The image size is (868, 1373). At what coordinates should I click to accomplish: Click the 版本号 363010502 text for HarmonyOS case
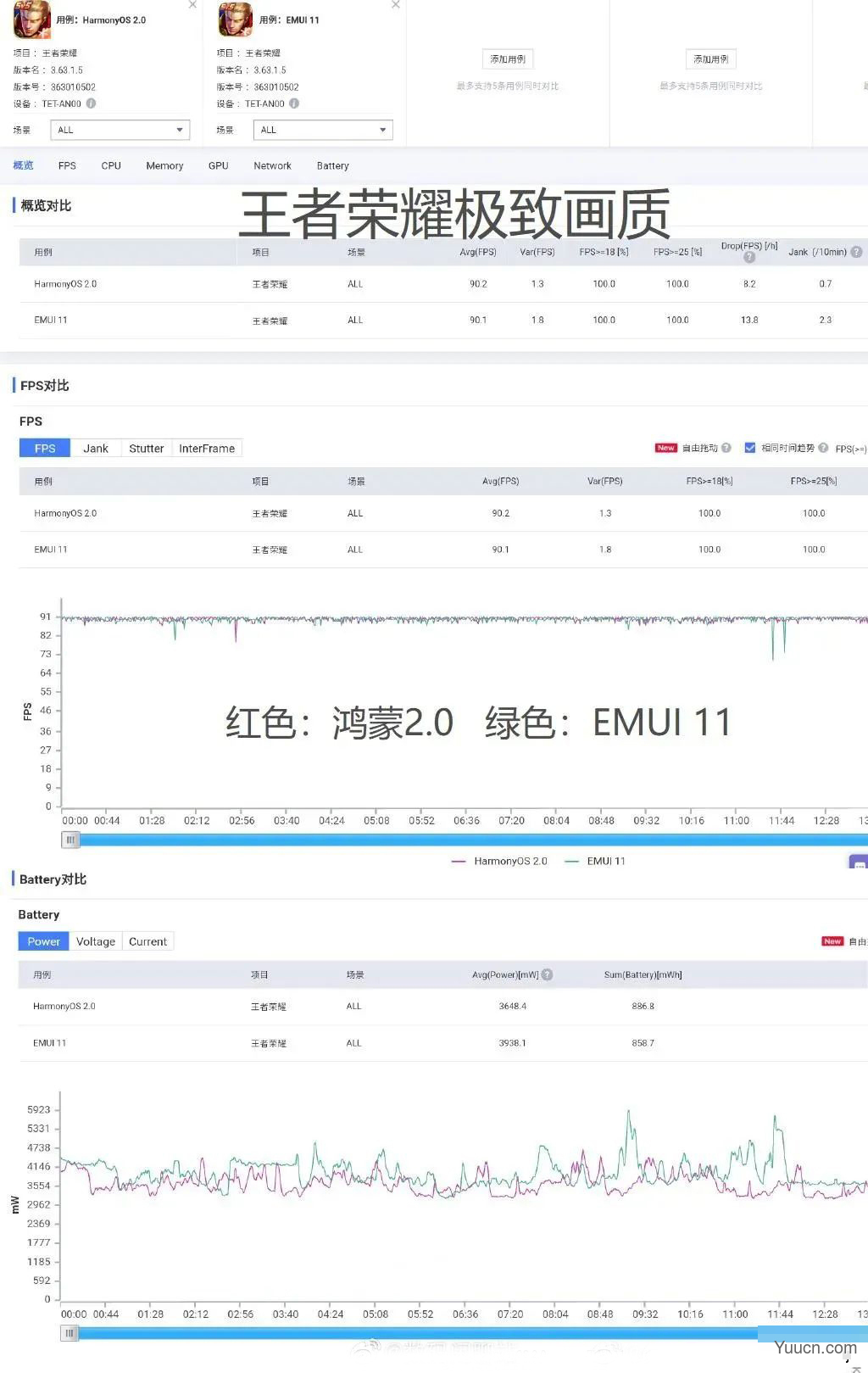point(54,87)
